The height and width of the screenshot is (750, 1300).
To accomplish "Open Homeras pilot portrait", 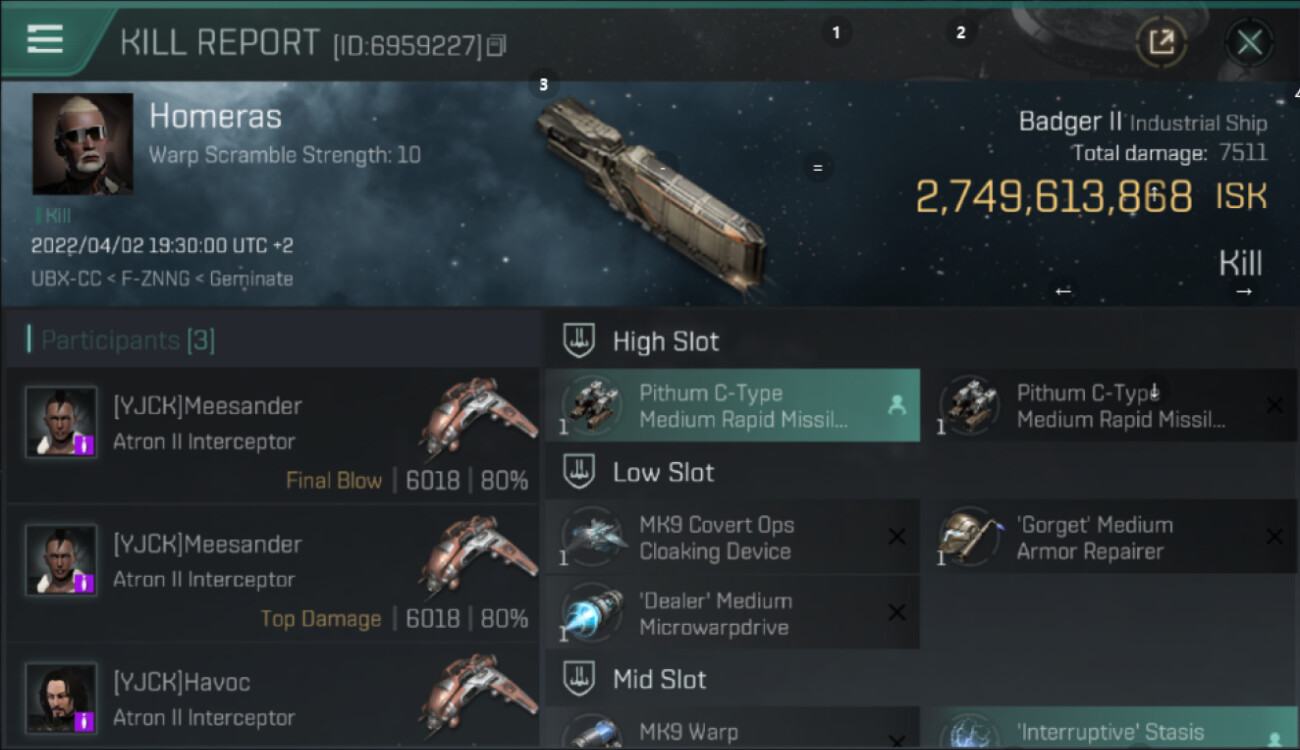I will tap(82, 144).
